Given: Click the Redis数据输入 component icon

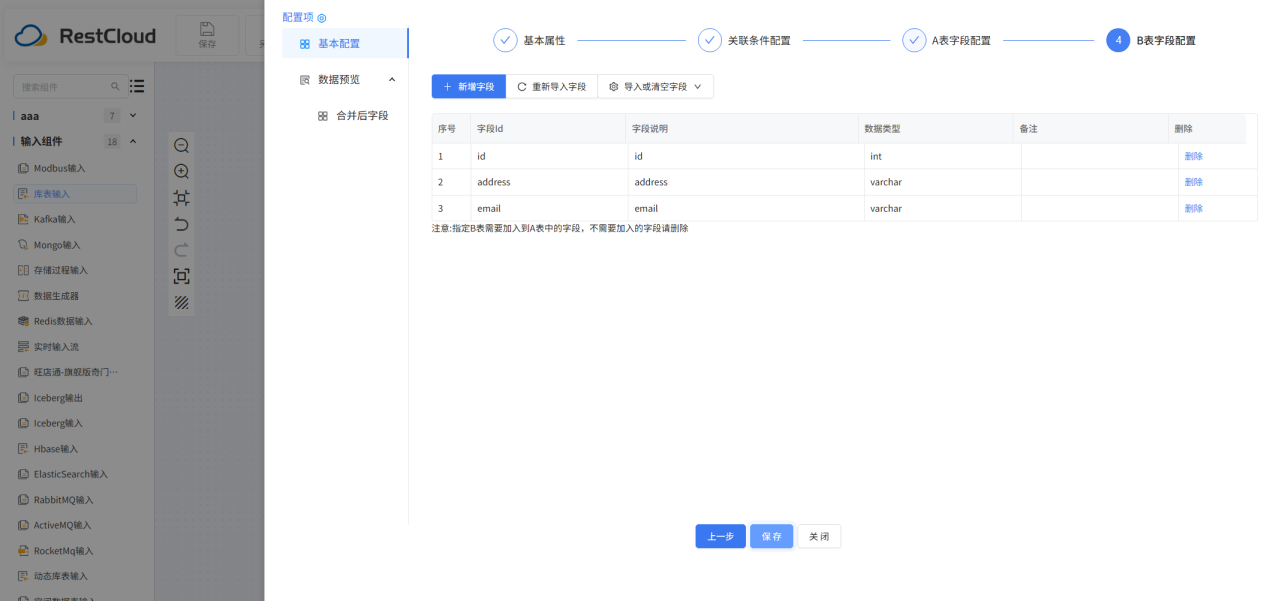Looking at the screenshot, I should click(x=24, y=321).
